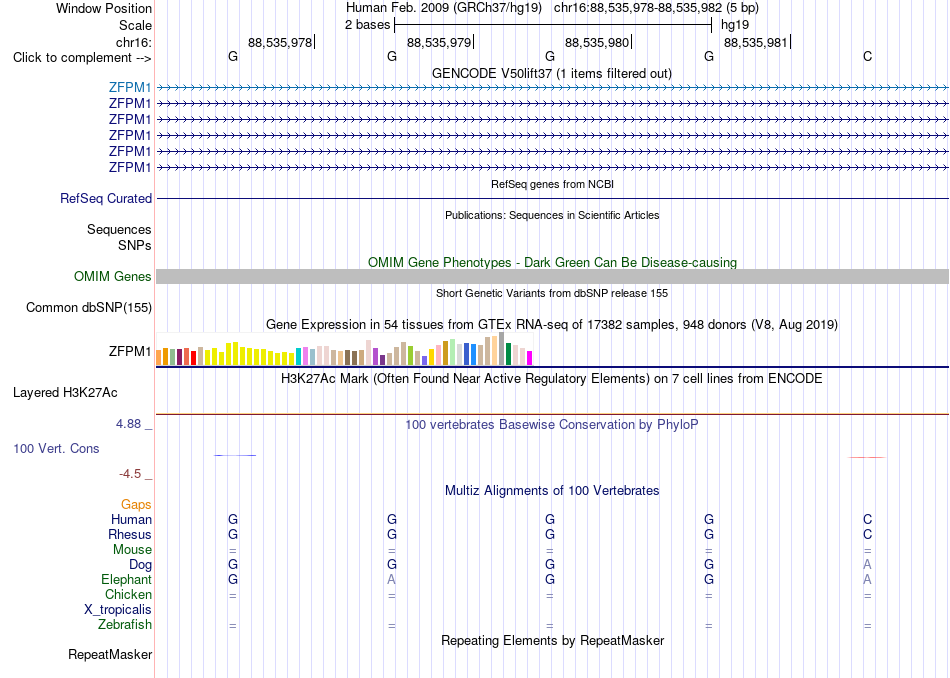950x678 pixels.
Task: Open the GTEx Gene Expression track title
Action: (552, 325)
